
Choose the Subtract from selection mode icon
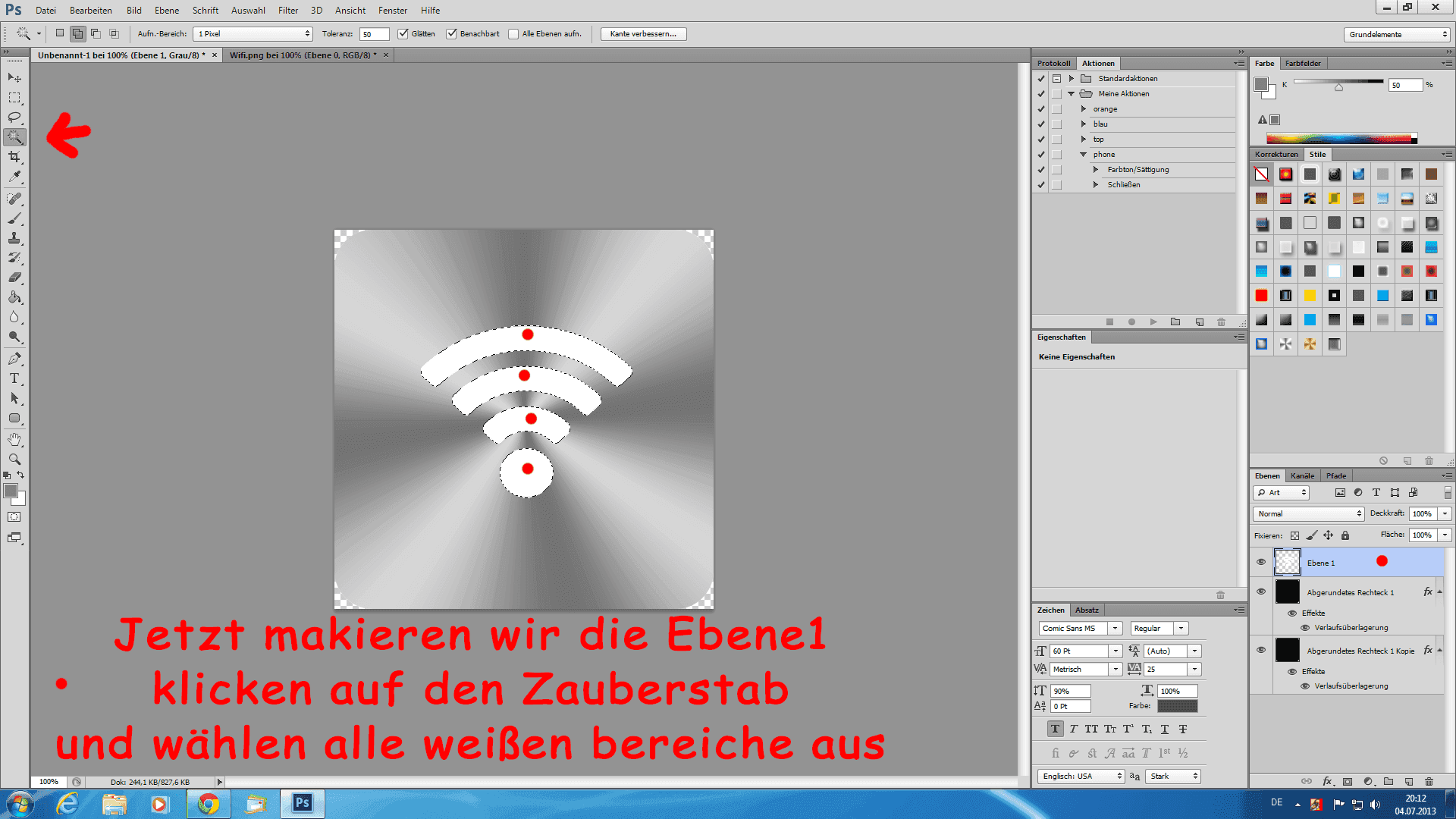pos(96,33)
